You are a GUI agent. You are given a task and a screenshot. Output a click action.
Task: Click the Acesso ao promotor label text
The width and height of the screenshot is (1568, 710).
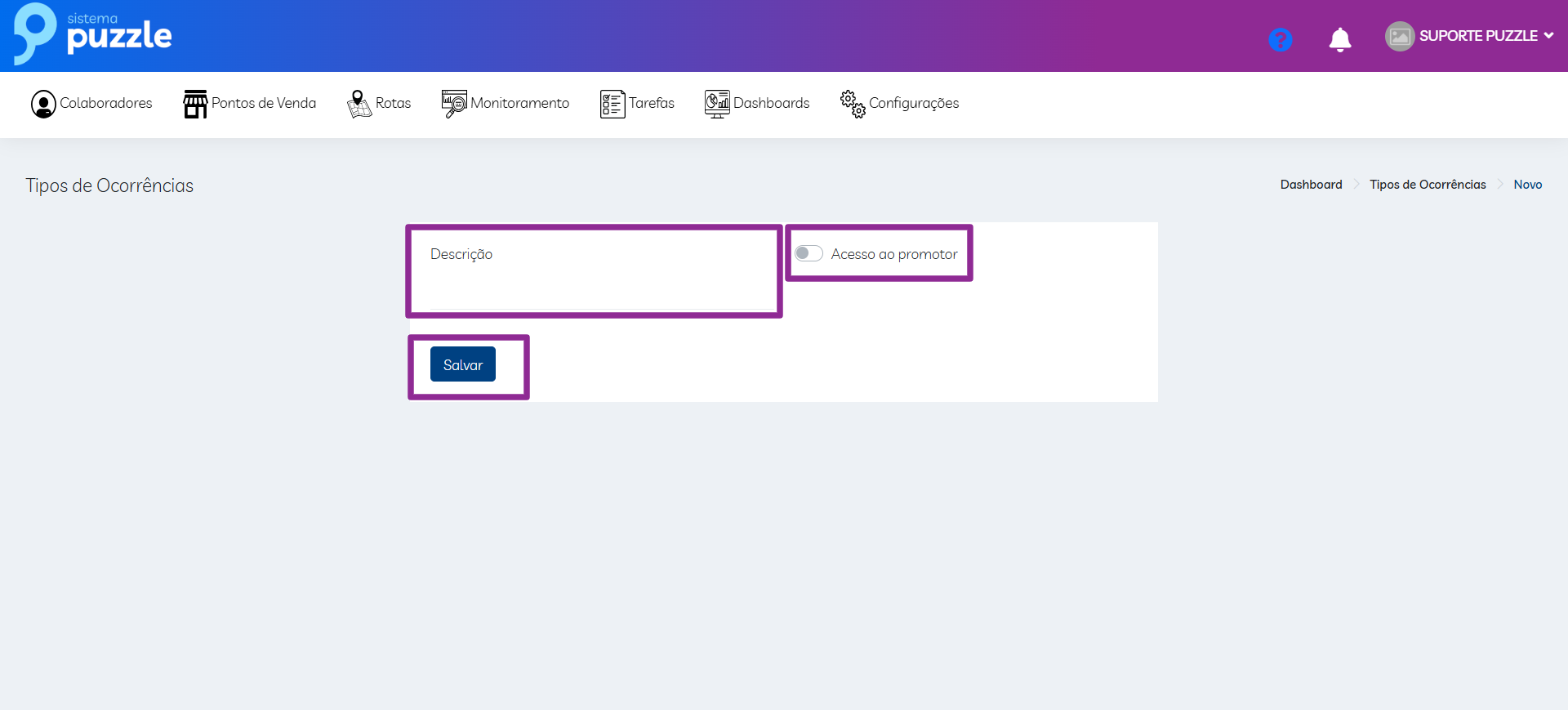pyautogui.click(x=893, y=254)
